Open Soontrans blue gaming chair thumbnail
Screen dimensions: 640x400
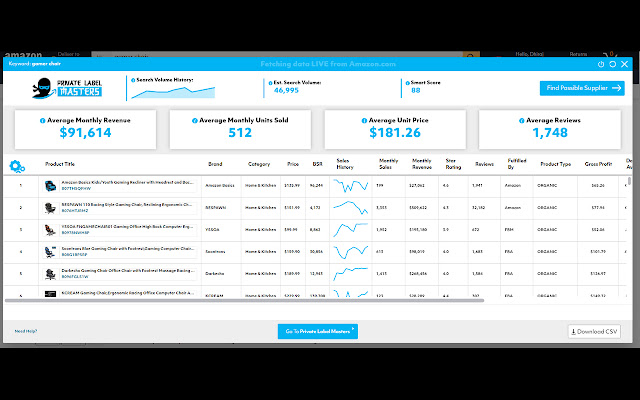point(50,252)
